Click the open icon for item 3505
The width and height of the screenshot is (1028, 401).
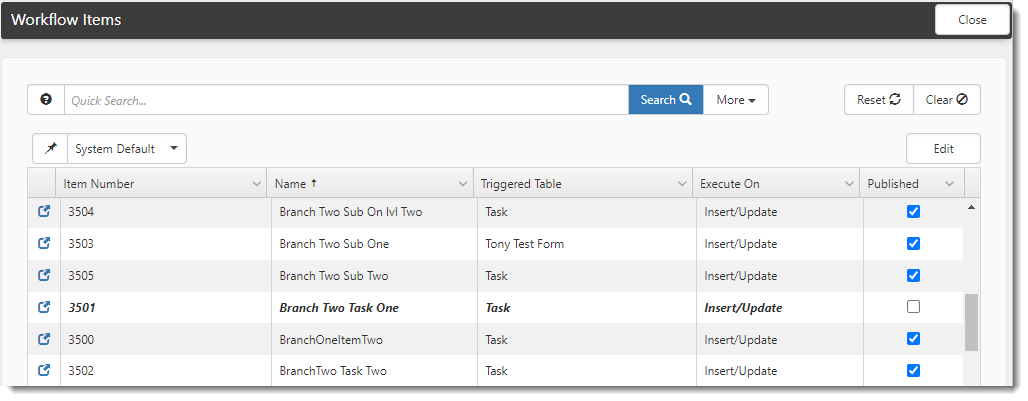[x=44, y=276]
